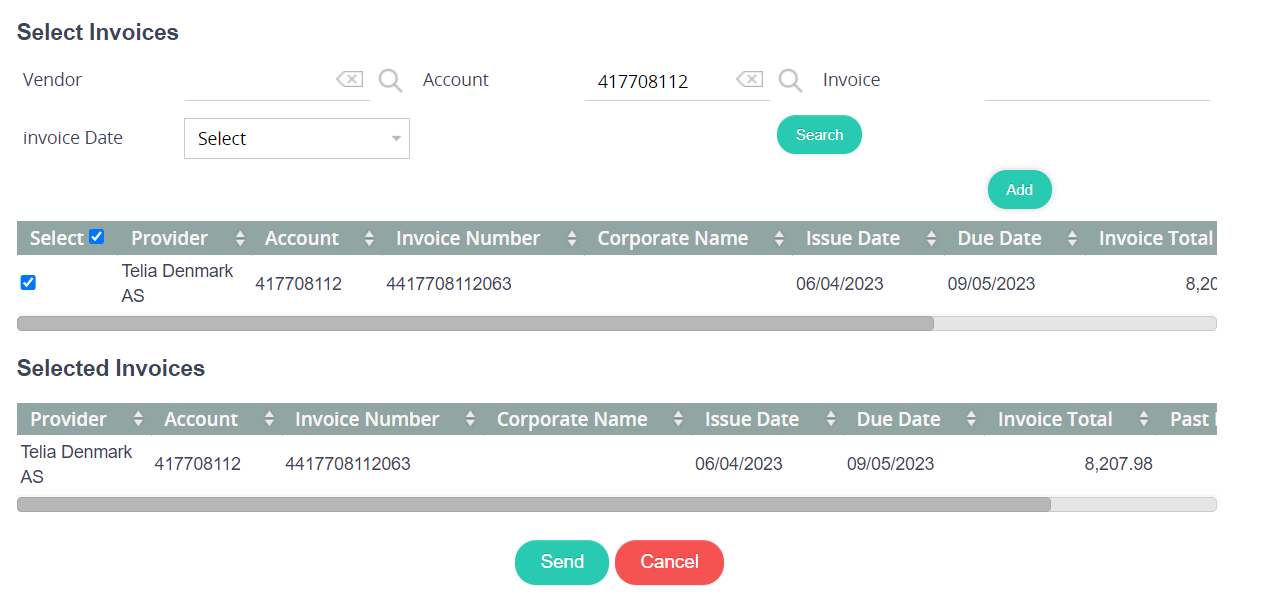
Task: Toggle the Select all header checkbox
Action: click(x=96, y=237)
